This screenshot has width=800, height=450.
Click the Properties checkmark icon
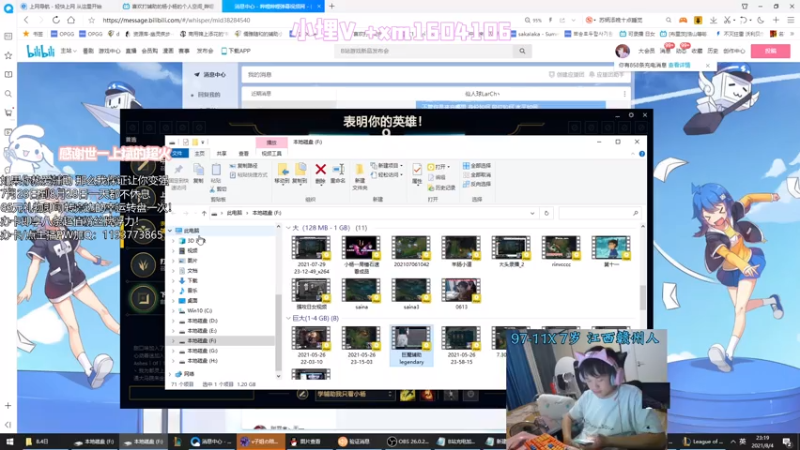pyautogui.click(x=417, y=170)
